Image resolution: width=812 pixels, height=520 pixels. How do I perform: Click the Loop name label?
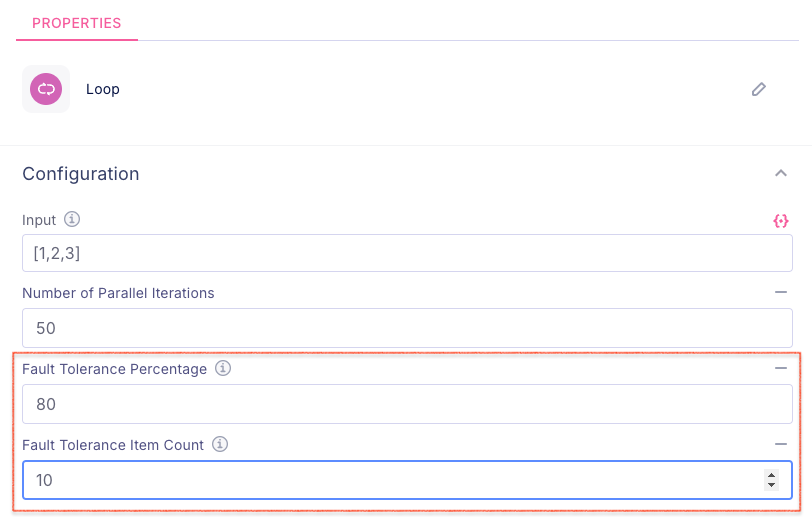[x=103, y=89]
